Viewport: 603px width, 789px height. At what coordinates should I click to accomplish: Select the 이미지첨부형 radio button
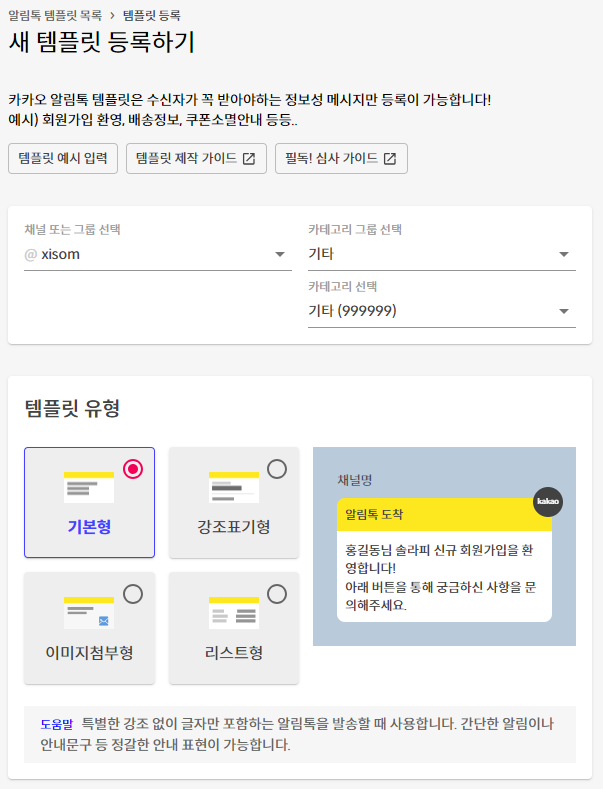(133, 594)
